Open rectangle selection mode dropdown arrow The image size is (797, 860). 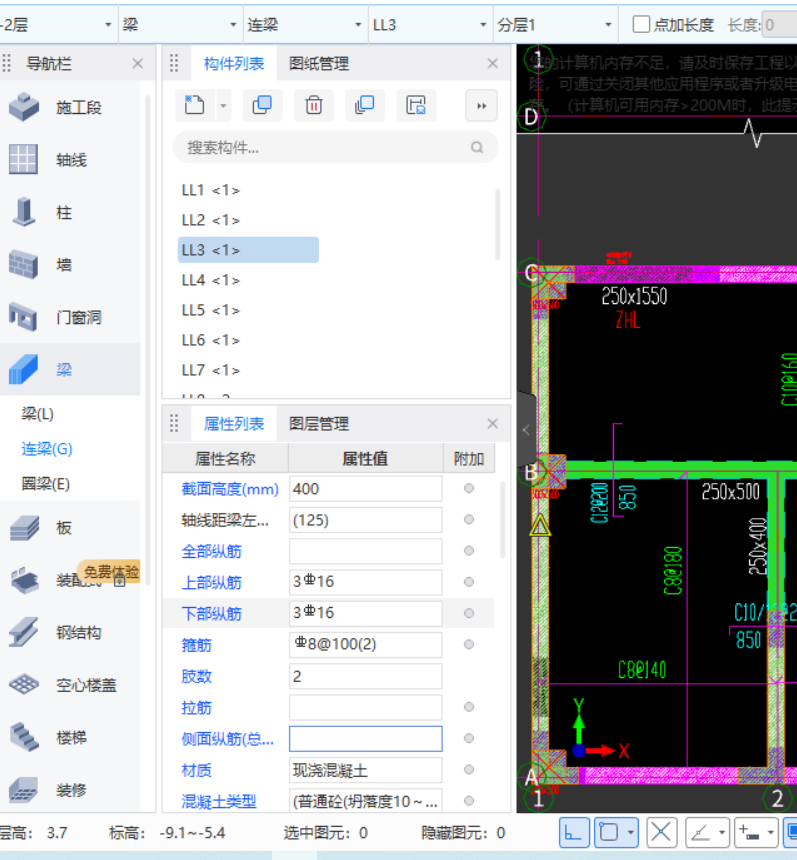631,833
